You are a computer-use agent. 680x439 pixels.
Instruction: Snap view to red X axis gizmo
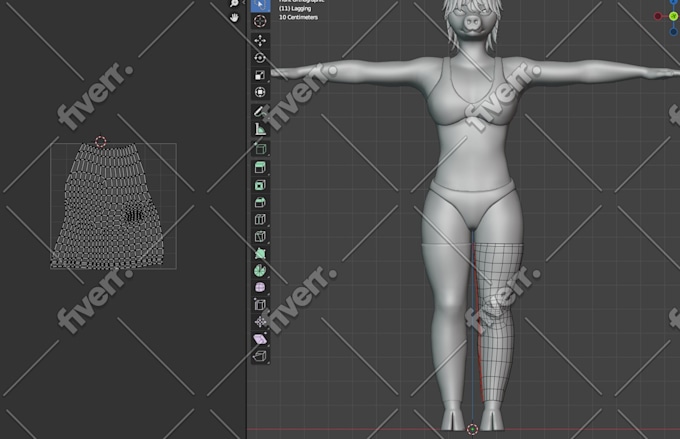click(x=658, y=16)
